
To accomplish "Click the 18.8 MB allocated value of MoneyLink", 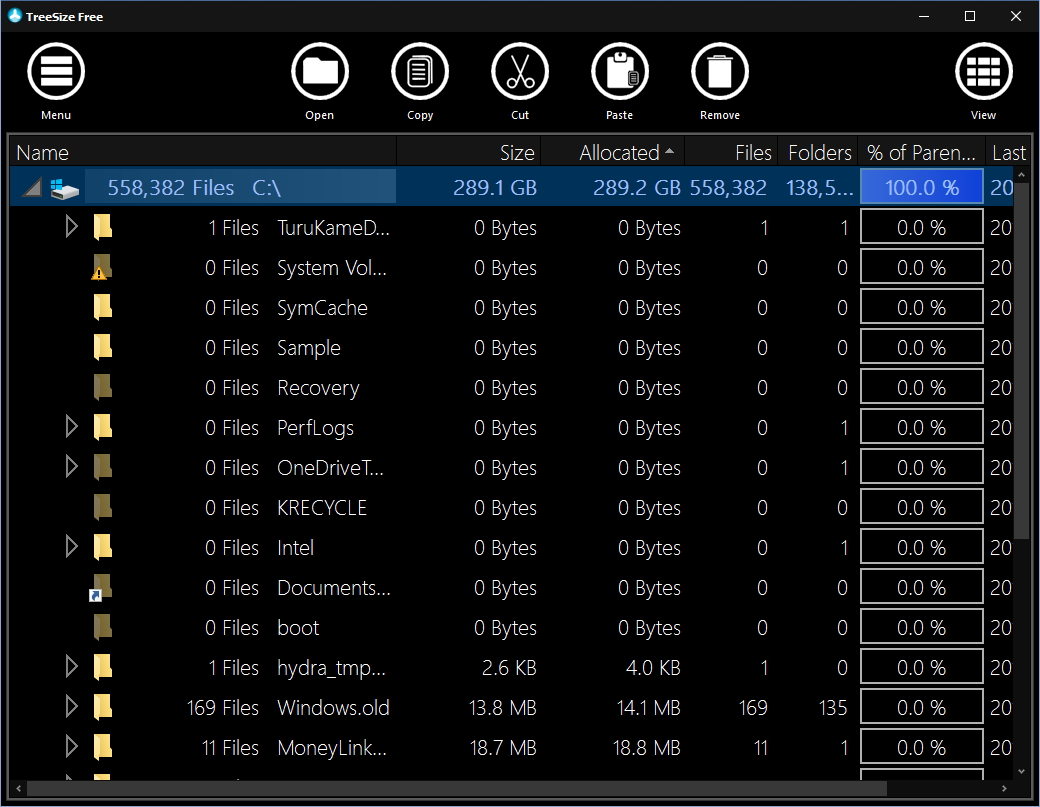I will coord(647,748).
